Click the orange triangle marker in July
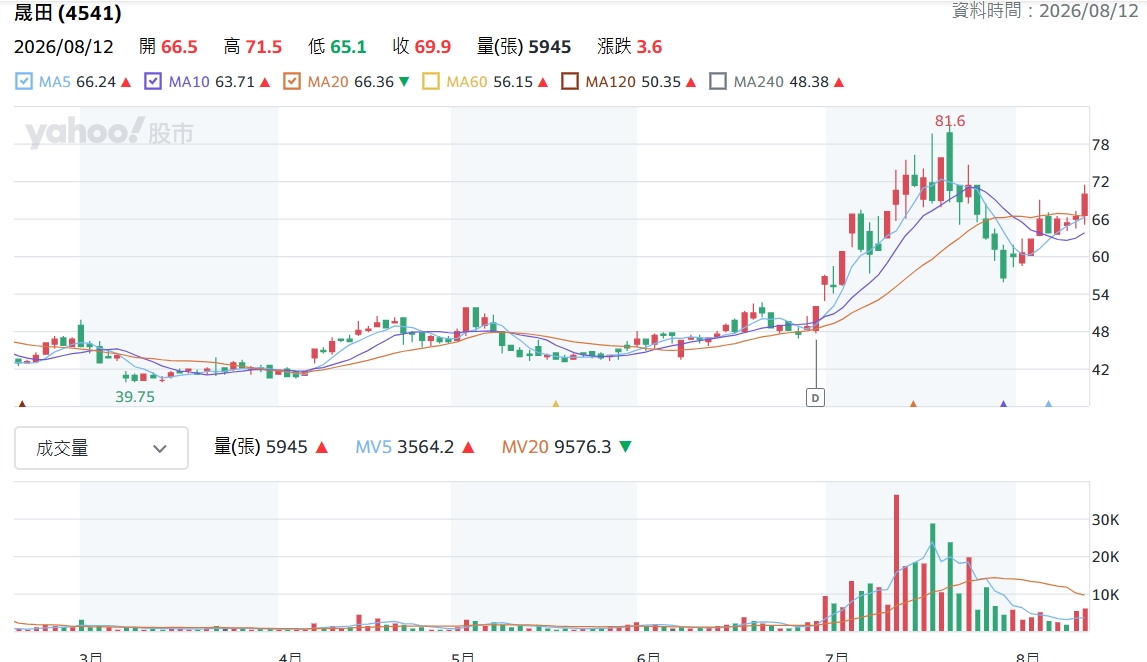The width and height of the screenshot is (1147, 662). click(x=913, y=403)
